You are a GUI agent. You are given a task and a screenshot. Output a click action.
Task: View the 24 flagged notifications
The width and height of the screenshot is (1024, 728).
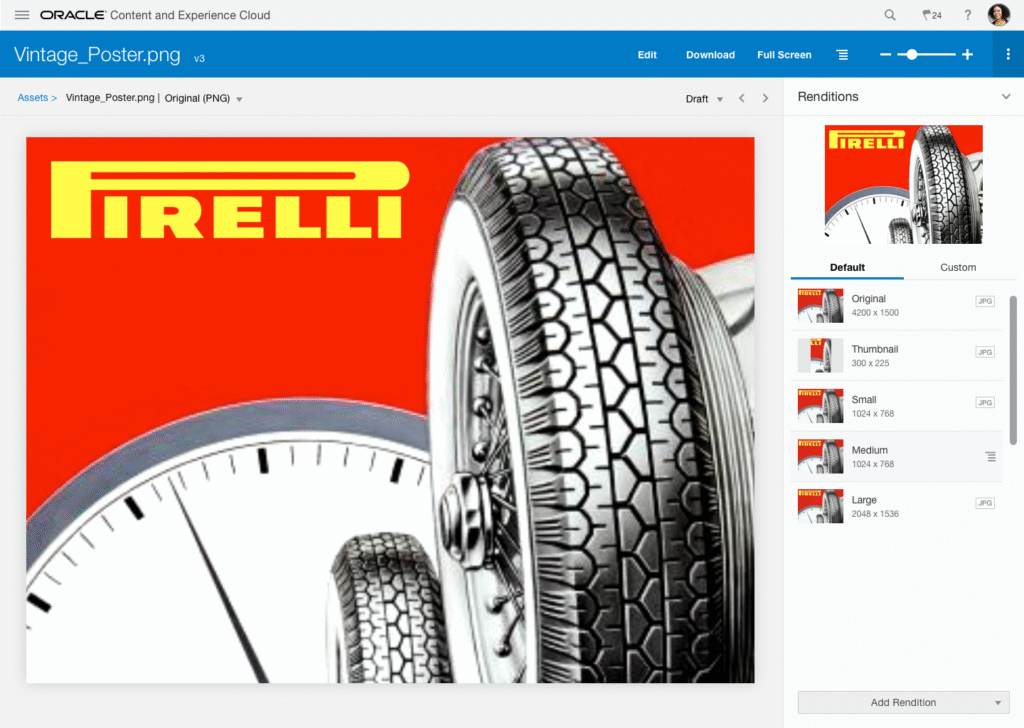click(x=932, y=15)
